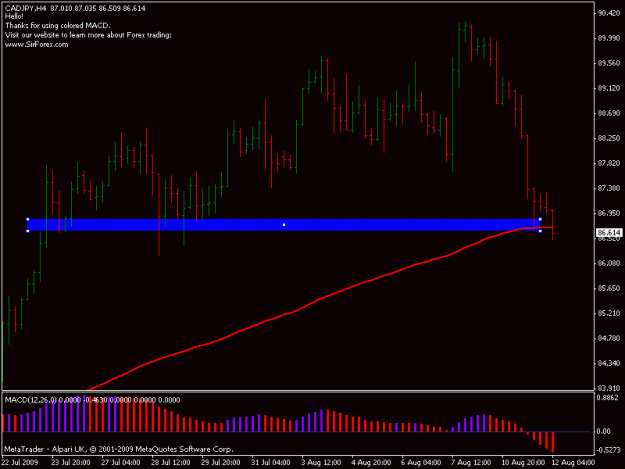
Task: Click MACD scale value 0.00
Action: pyautogui.click(x=603, y=431)
